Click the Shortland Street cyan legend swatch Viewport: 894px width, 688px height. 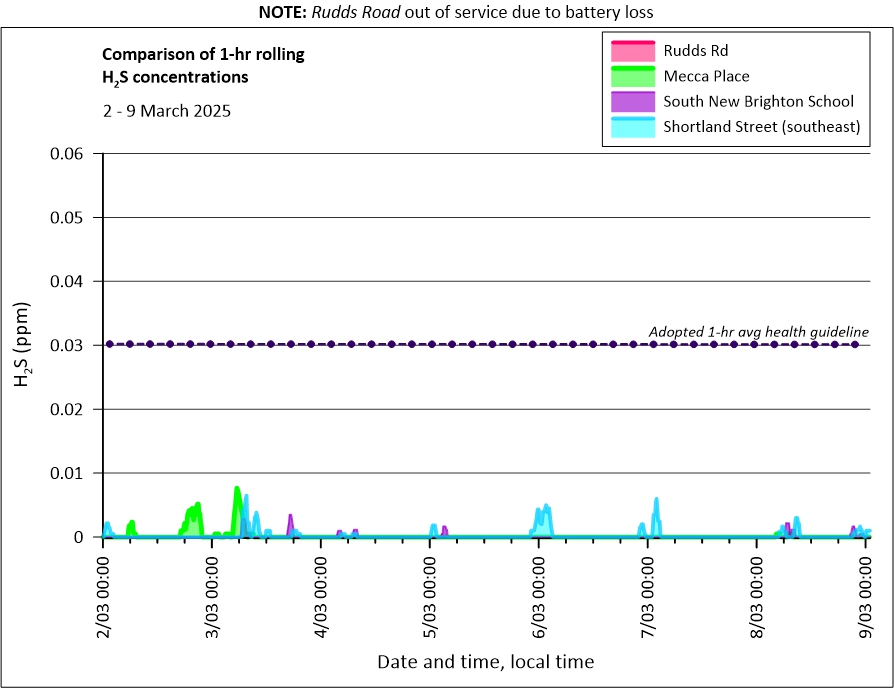632,127
